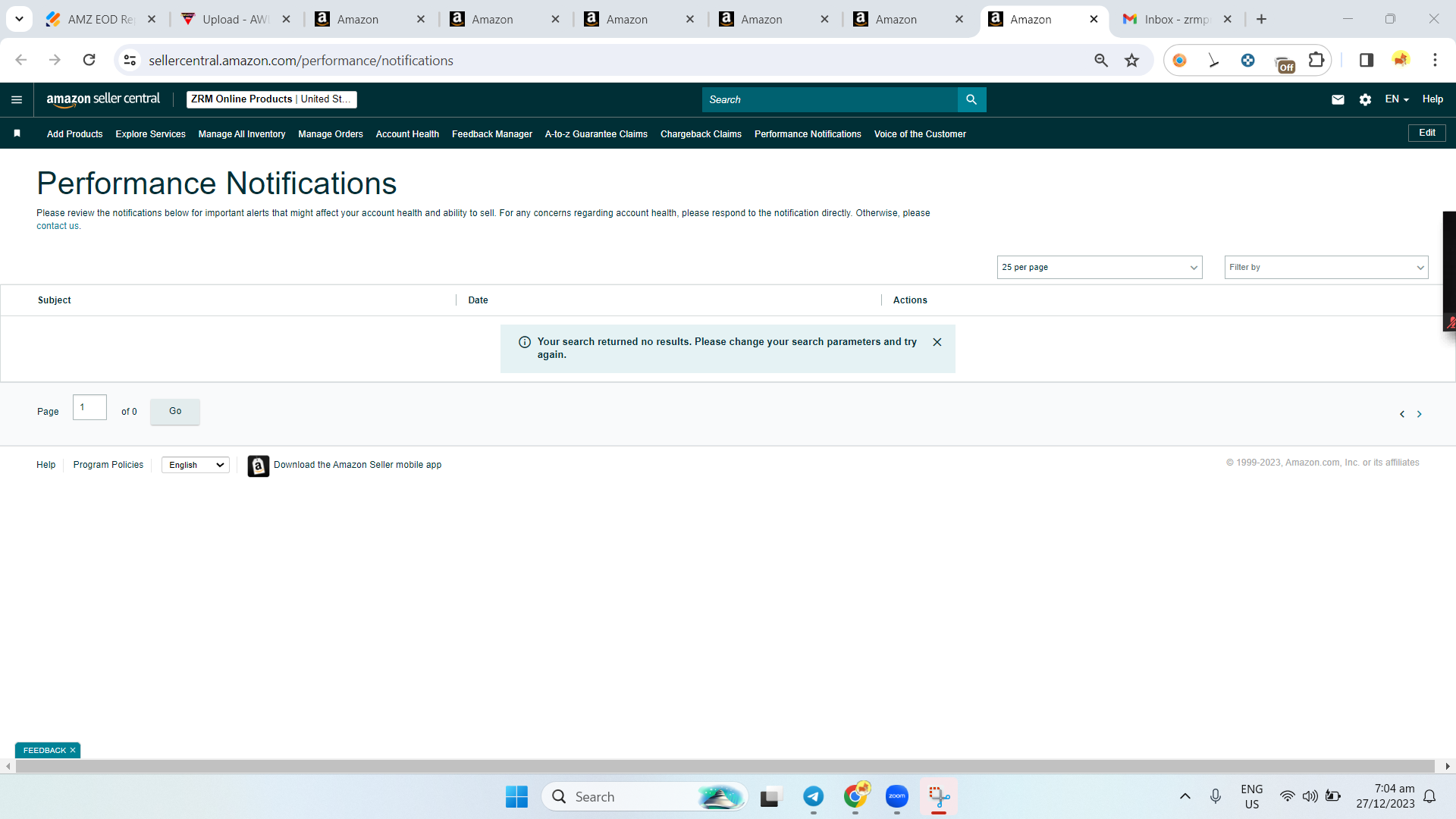Screen dimensions: 1456x819
Task: Click the Windows taskbar Search box
Action: tap(645, 797)
